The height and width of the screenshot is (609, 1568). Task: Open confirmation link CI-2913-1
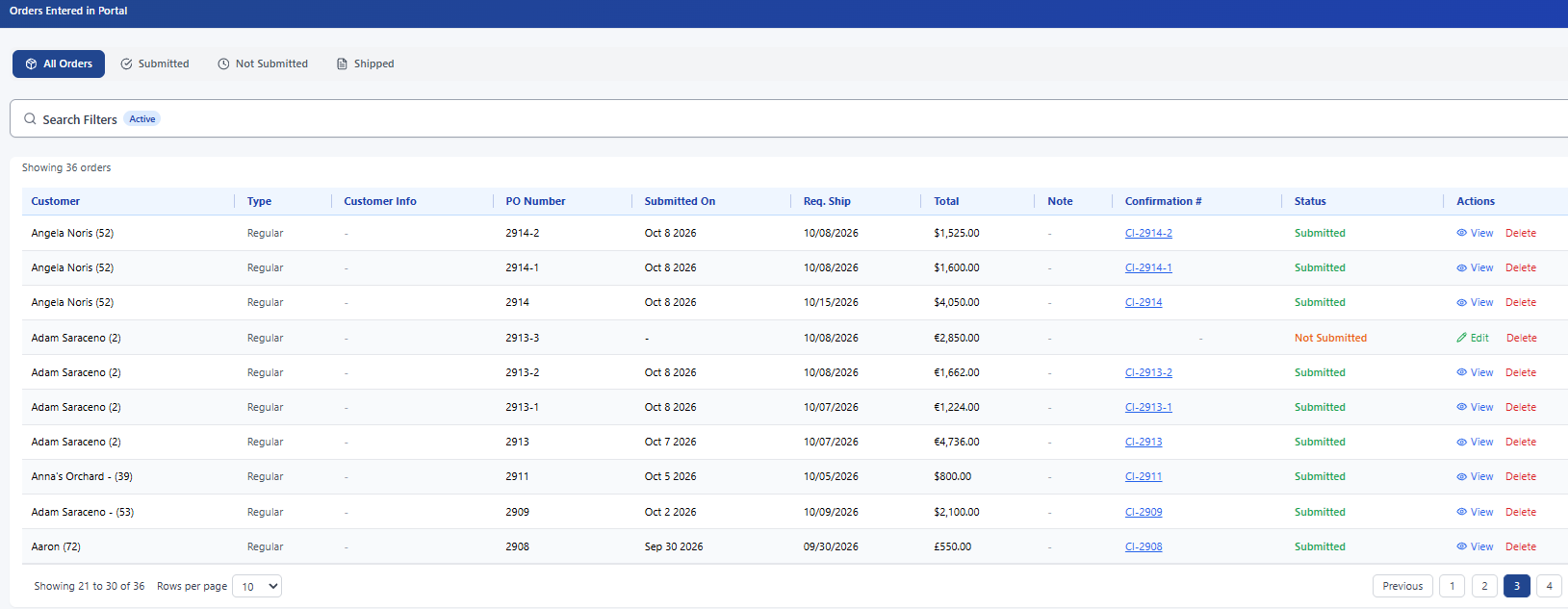click(1148, 407)
